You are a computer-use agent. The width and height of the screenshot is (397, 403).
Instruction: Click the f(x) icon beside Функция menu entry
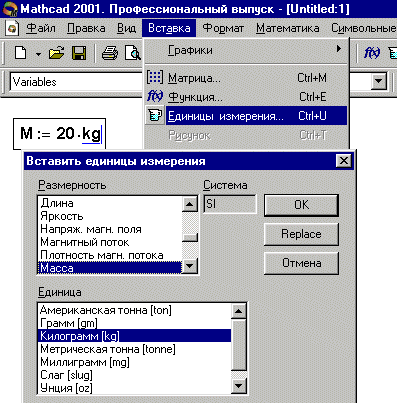pos(155,97)
